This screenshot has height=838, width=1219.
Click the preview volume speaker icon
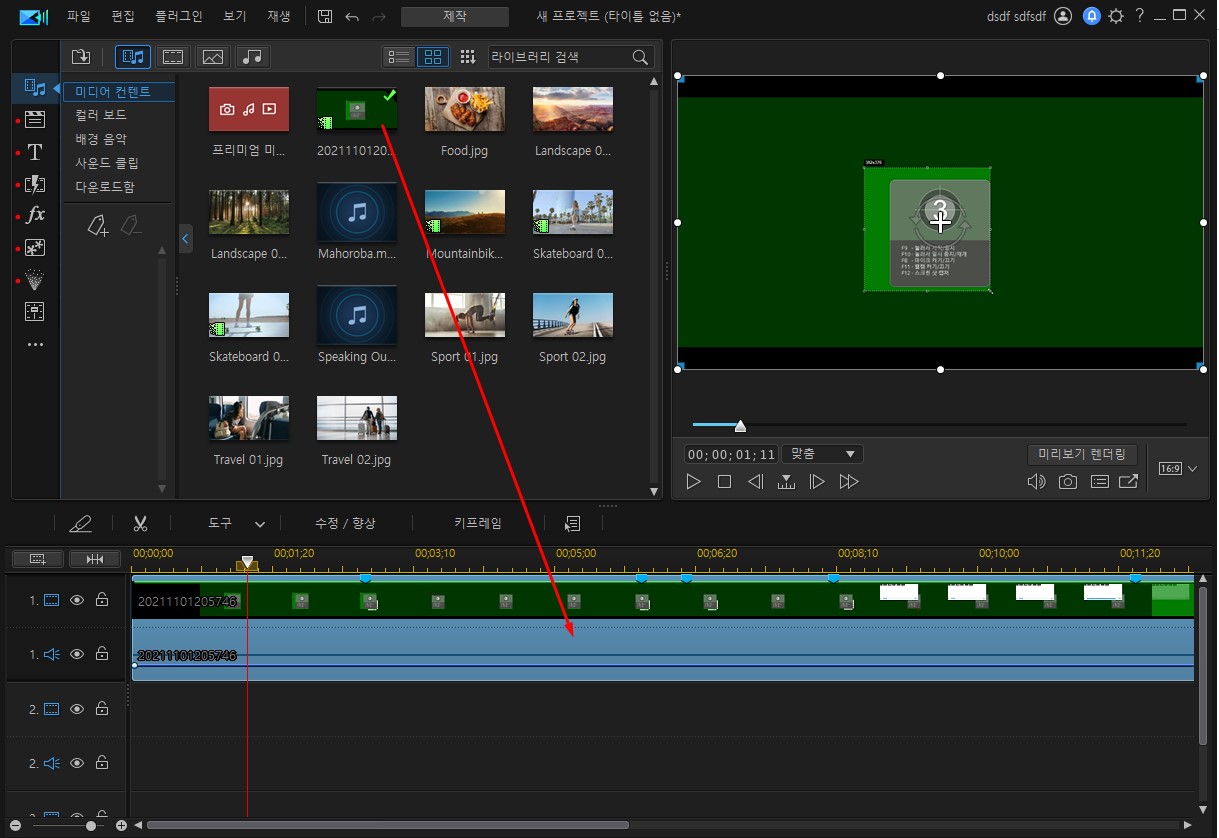point(1037,482)
